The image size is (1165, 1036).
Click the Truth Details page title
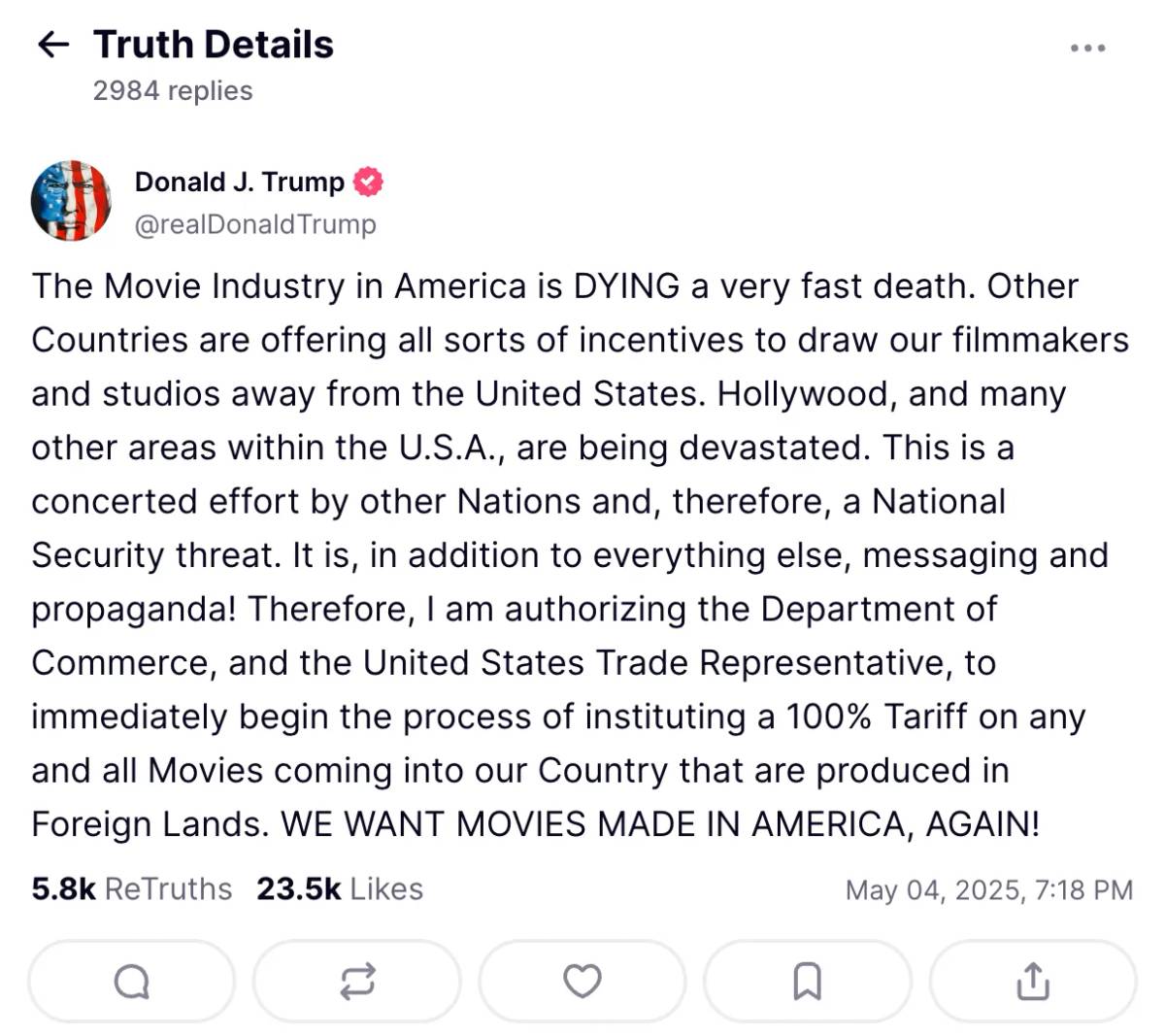[214, 45]
